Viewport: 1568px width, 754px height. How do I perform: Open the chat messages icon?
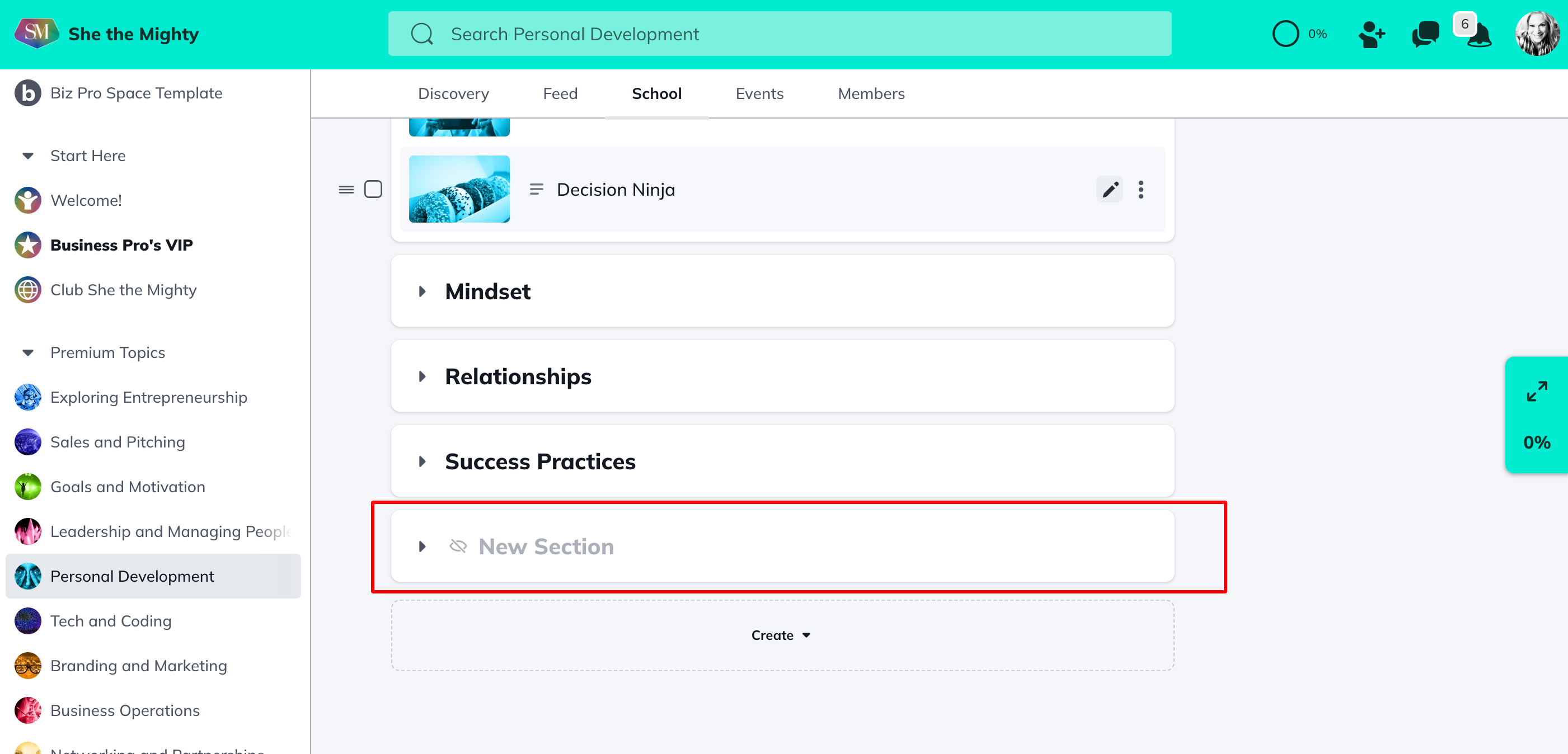[1425, 34]
